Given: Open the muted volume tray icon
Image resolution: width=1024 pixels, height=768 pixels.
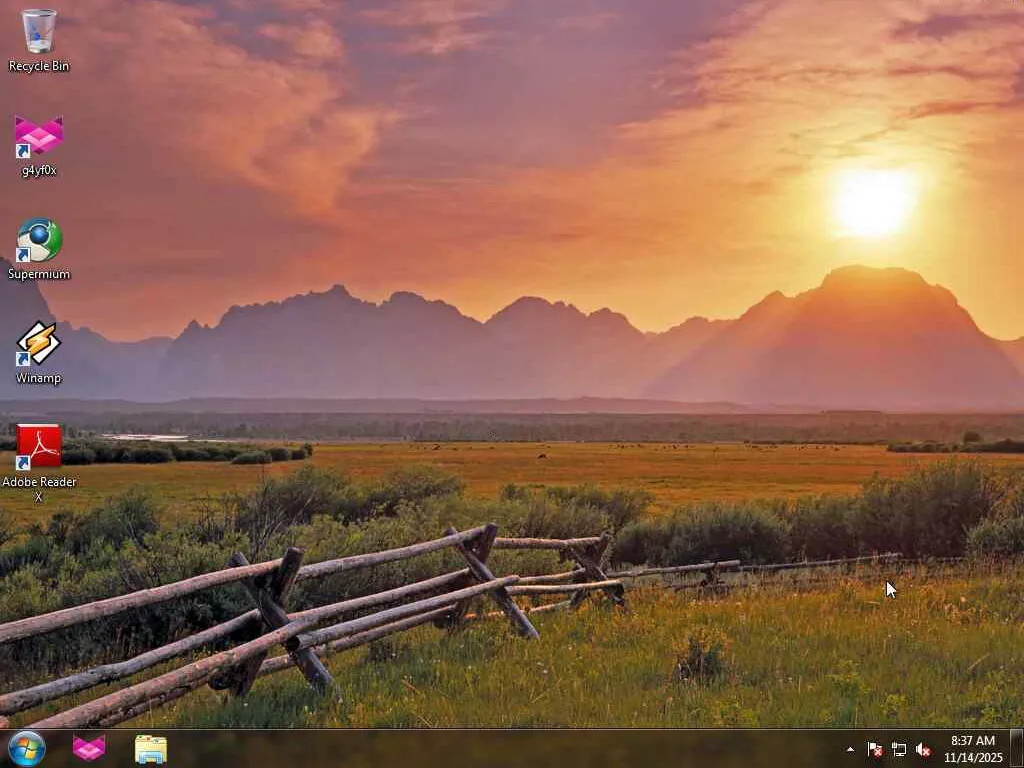Looking at the screenshot, I should pos(923,750).
